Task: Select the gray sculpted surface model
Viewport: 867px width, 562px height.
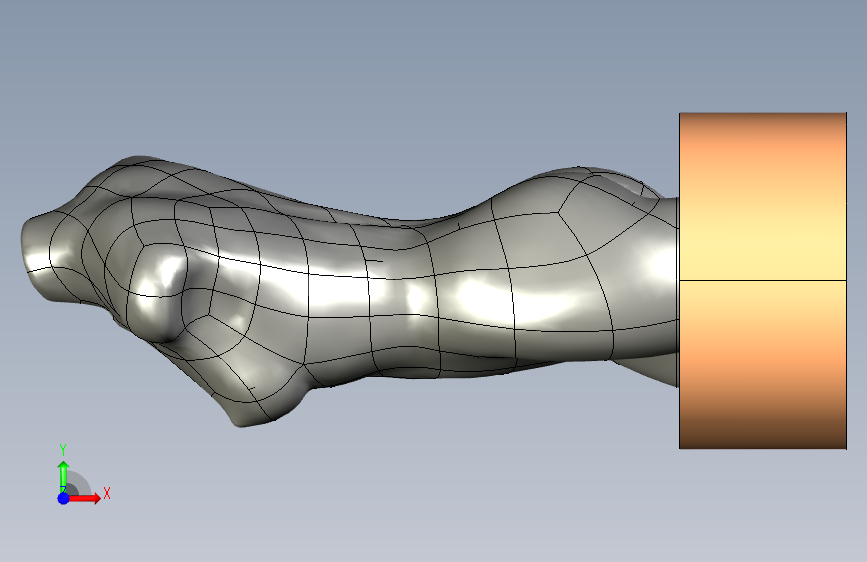Action: tap(349, 292)
